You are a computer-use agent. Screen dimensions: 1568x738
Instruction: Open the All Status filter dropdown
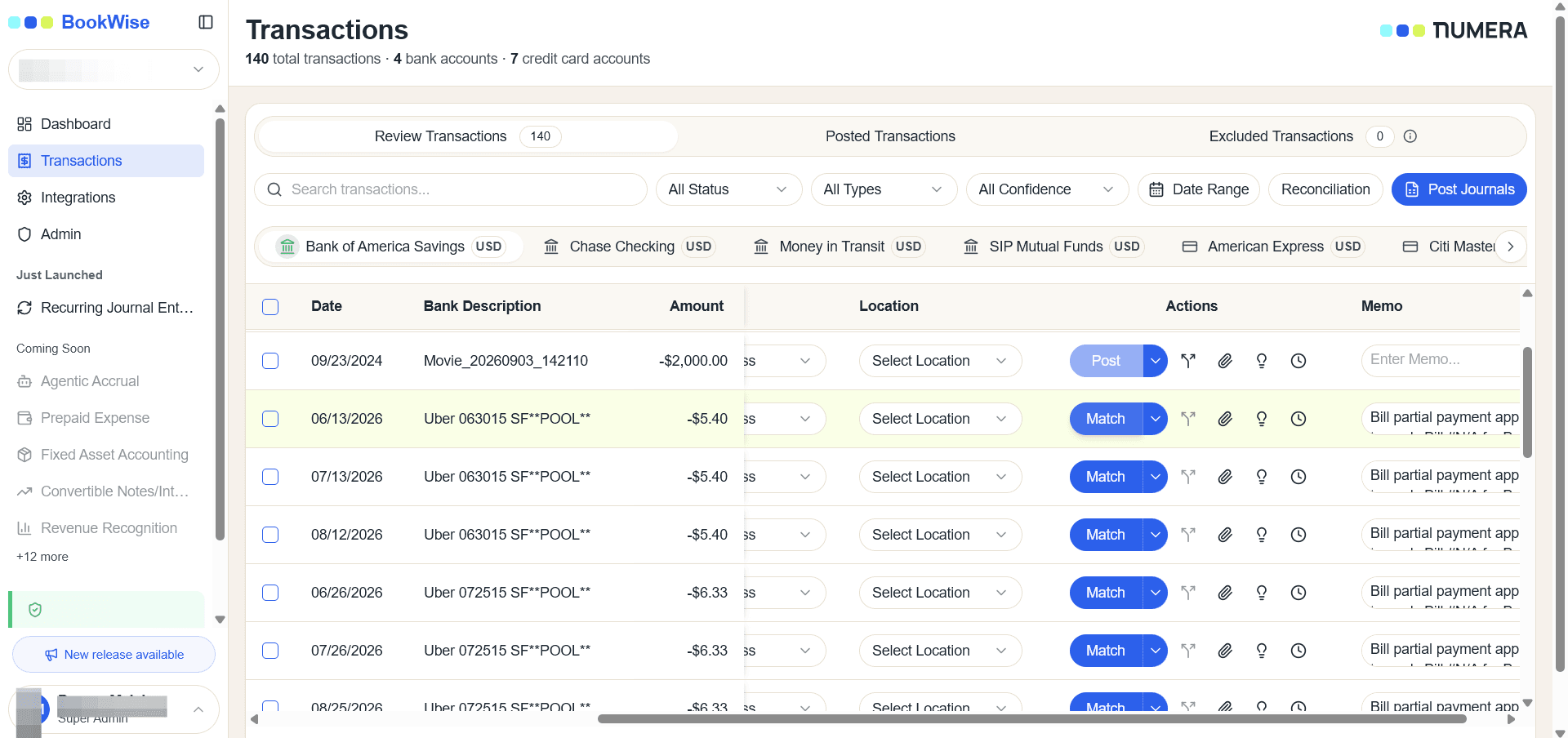728,189
